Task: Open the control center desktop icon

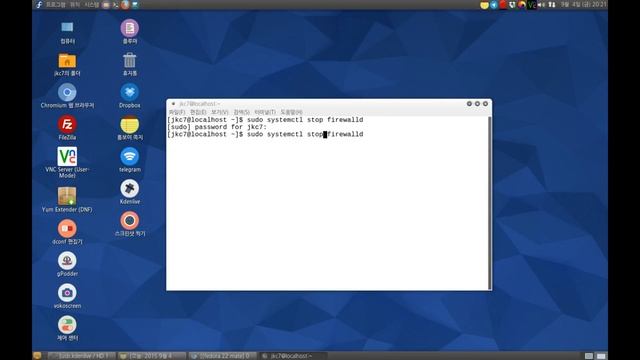Action: coord(67,325)
